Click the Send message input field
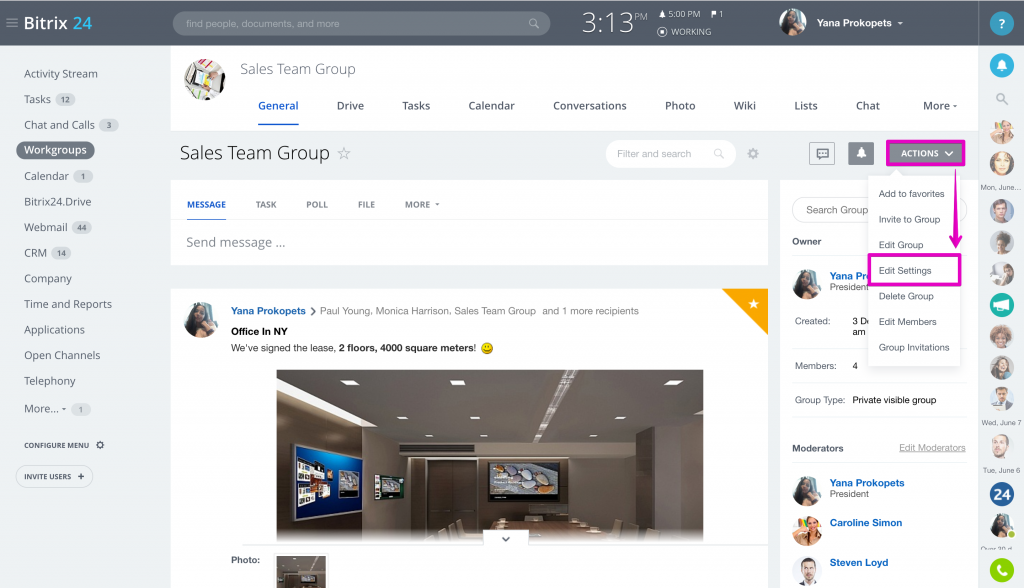The height and width of the screenshot is (588, 1024). coord(469,242)
